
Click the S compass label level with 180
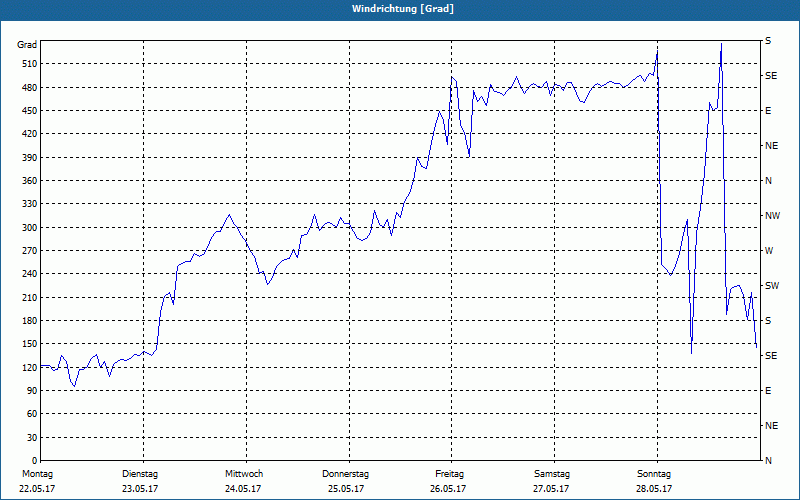tap(768, 321)
